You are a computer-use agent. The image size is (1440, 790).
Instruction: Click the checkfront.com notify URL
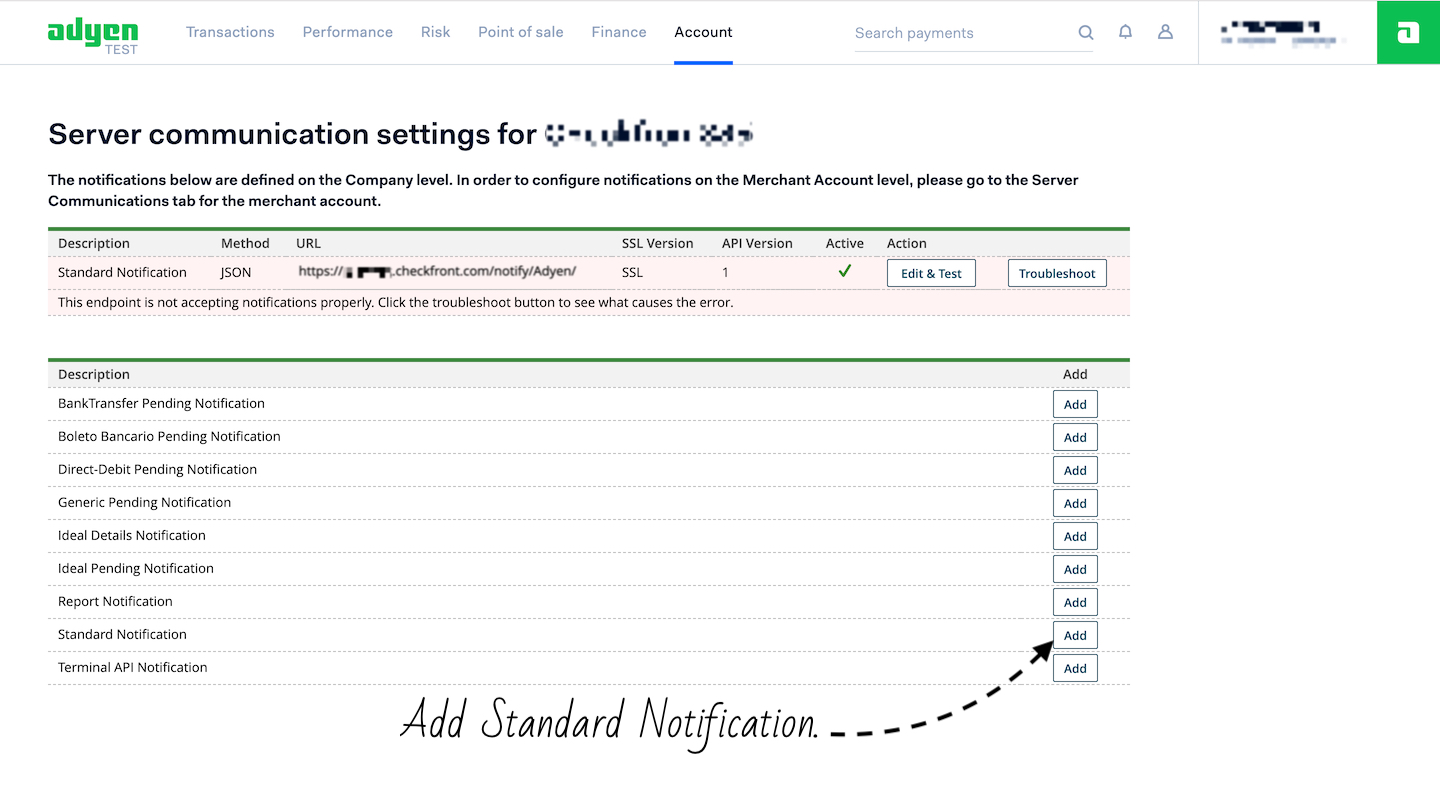pyautogui.click(x=437, y=271)
